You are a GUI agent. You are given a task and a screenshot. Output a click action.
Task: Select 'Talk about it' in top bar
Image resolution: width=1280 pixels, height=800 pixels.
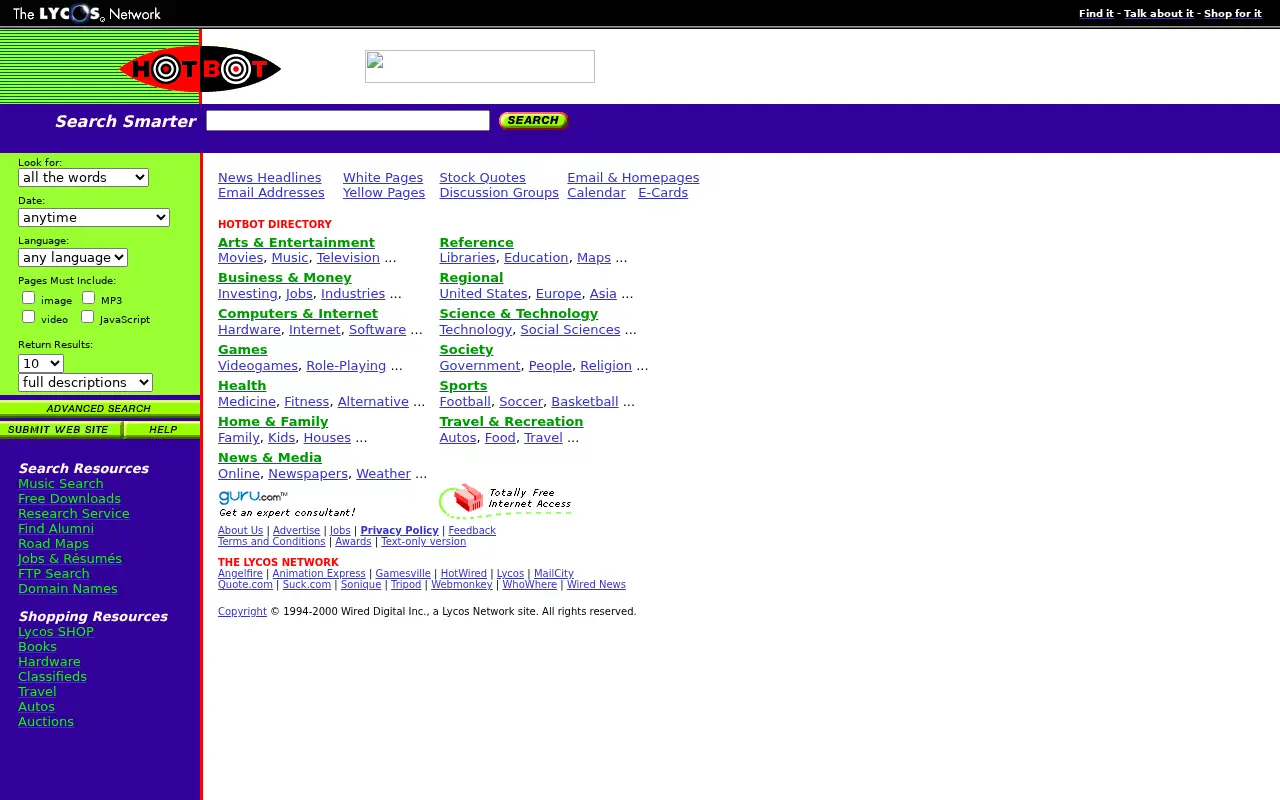(x=1159, y=13)
